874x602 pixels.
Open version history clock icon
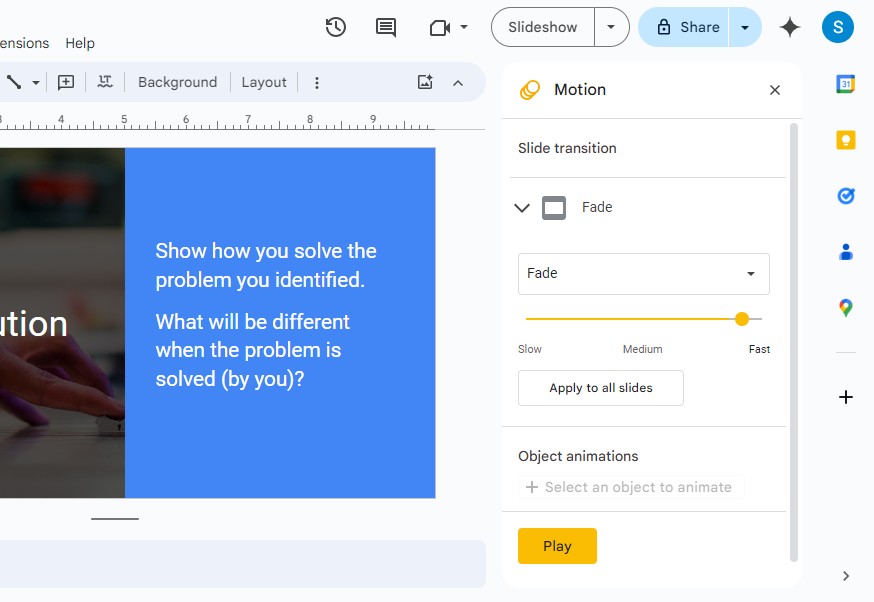click(x=336, y=27)
